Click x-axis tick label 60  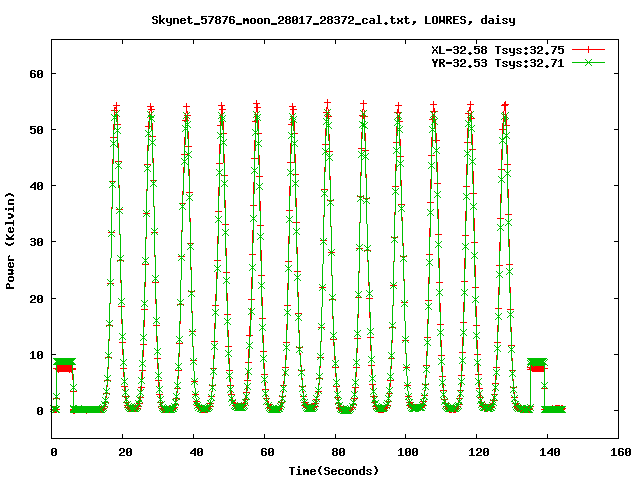pos(267,452)
